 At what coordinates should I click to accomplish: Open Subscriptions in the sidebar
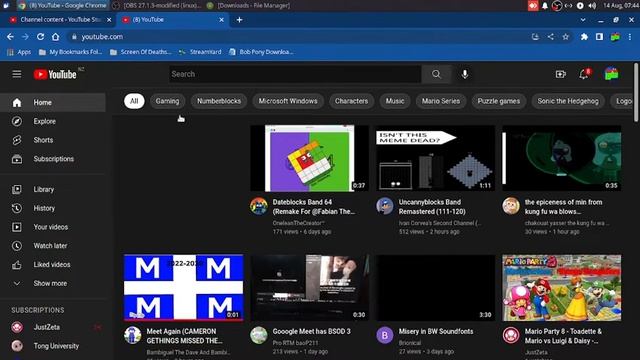point(53,159)
